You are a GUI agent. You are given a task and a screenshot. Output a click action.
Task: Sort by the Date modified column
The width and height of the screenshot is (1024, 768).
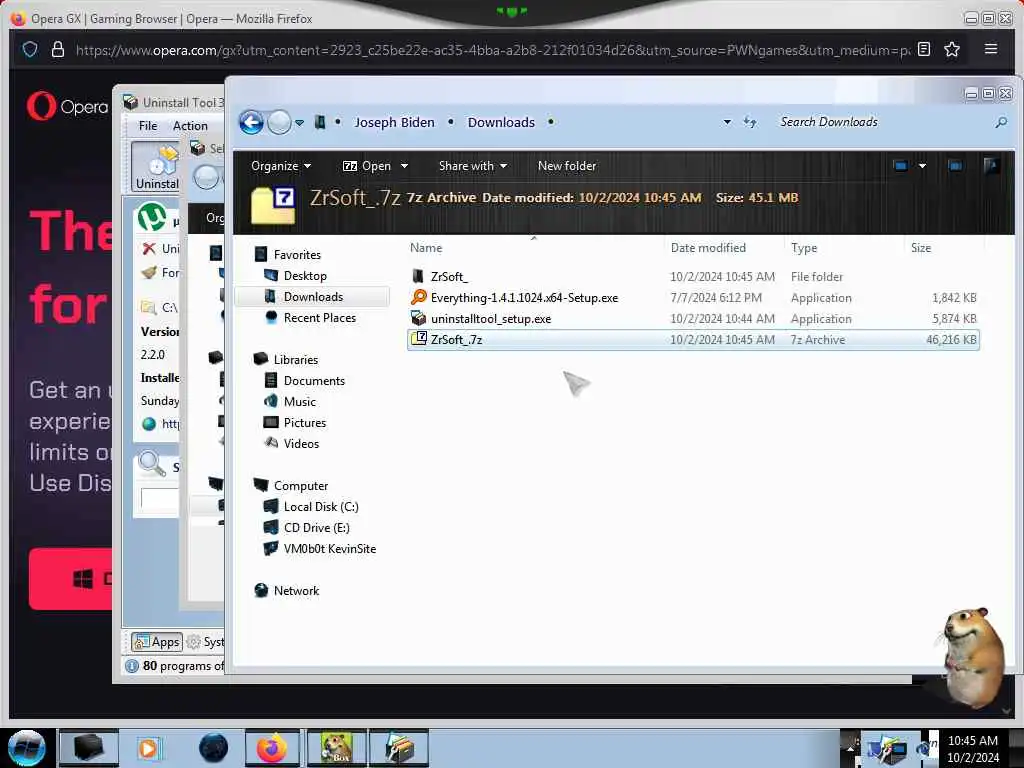(x=708, y=248)
